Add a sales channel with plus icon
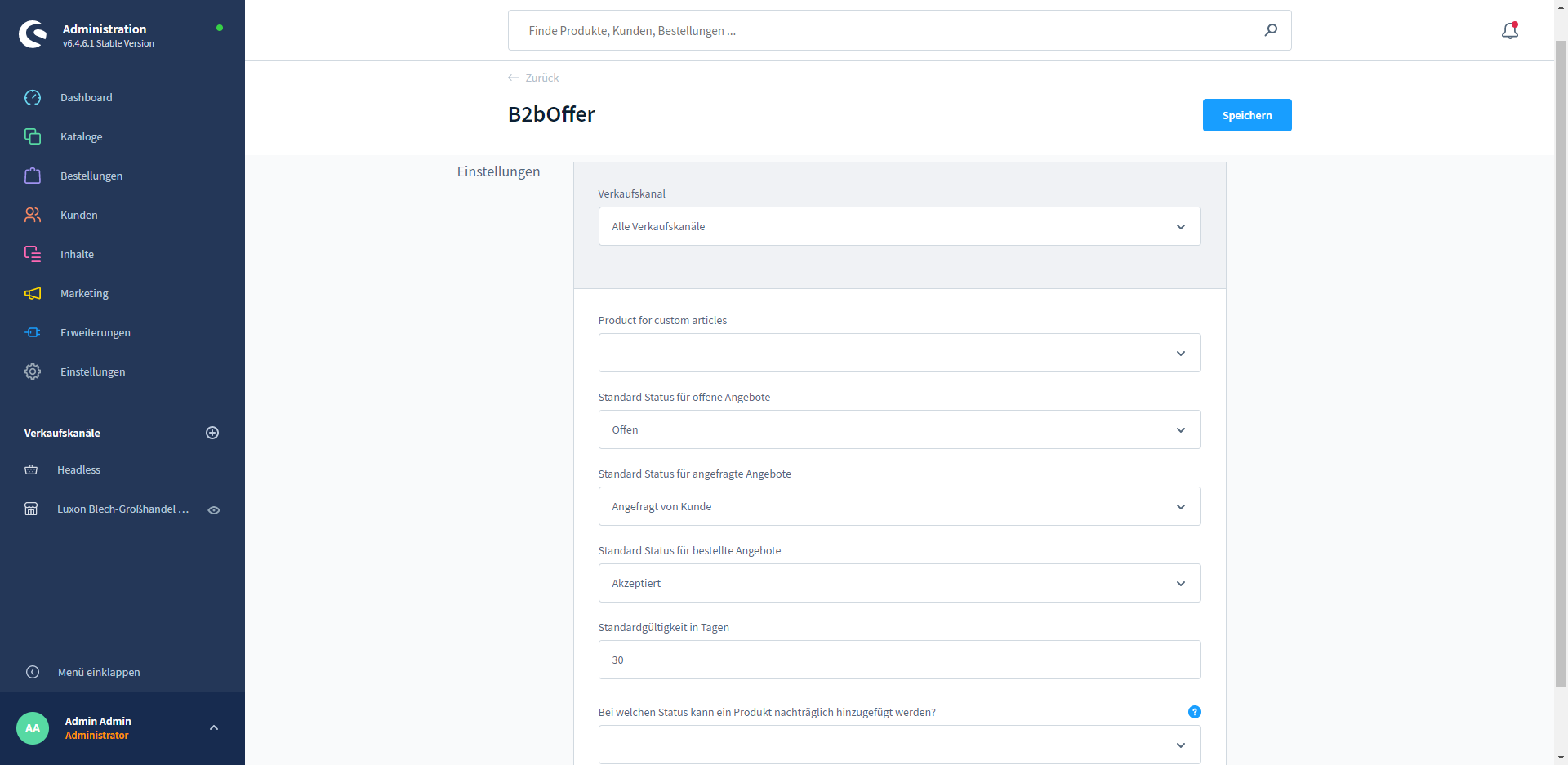1568x765 pixels. pyautogui.click(x=212, y=433)
